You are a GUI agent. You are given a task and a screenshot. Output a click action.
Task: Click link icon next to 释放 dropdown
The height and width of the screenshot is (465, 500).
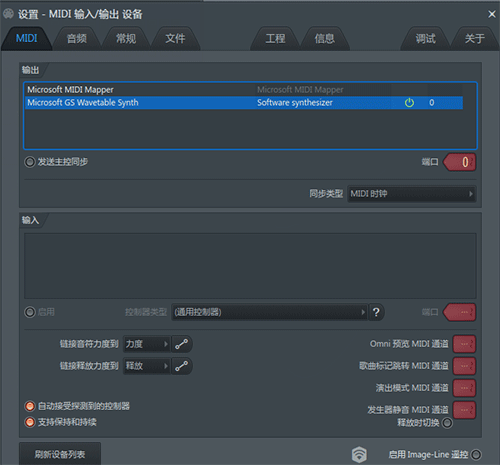[x=182, y=366]
